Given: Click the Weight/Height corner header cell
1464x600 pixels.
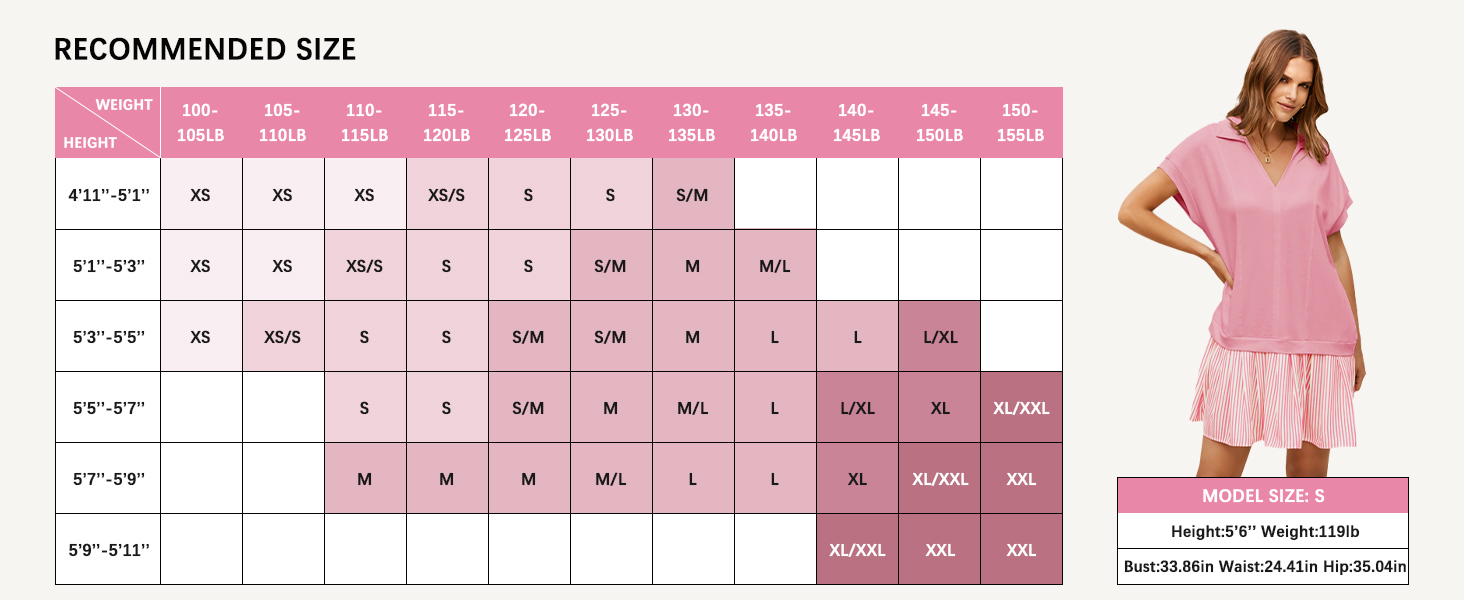Looking at the screenshot, I should [108, 122].
